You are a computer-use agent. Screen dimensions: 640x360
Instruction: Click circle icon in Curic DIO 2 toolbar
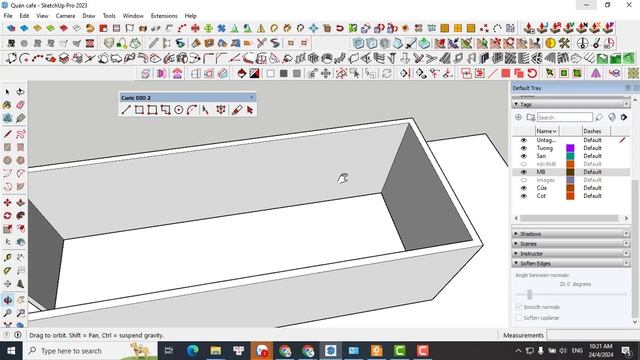pyautogui.click(x=179, y=110)
